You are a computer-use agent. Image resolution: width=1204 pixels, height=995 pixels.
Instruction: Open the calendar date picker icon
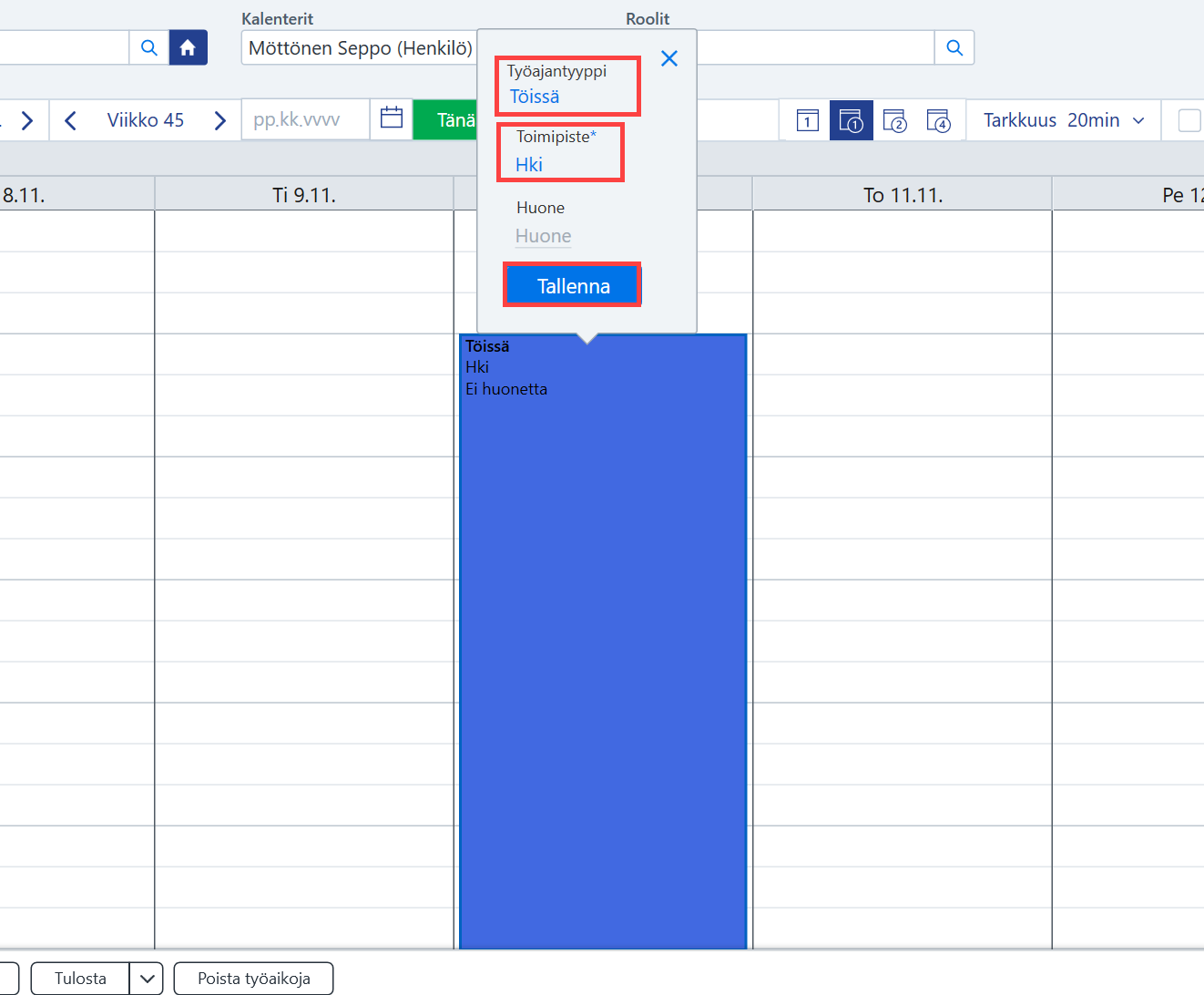tap(392, 118)
